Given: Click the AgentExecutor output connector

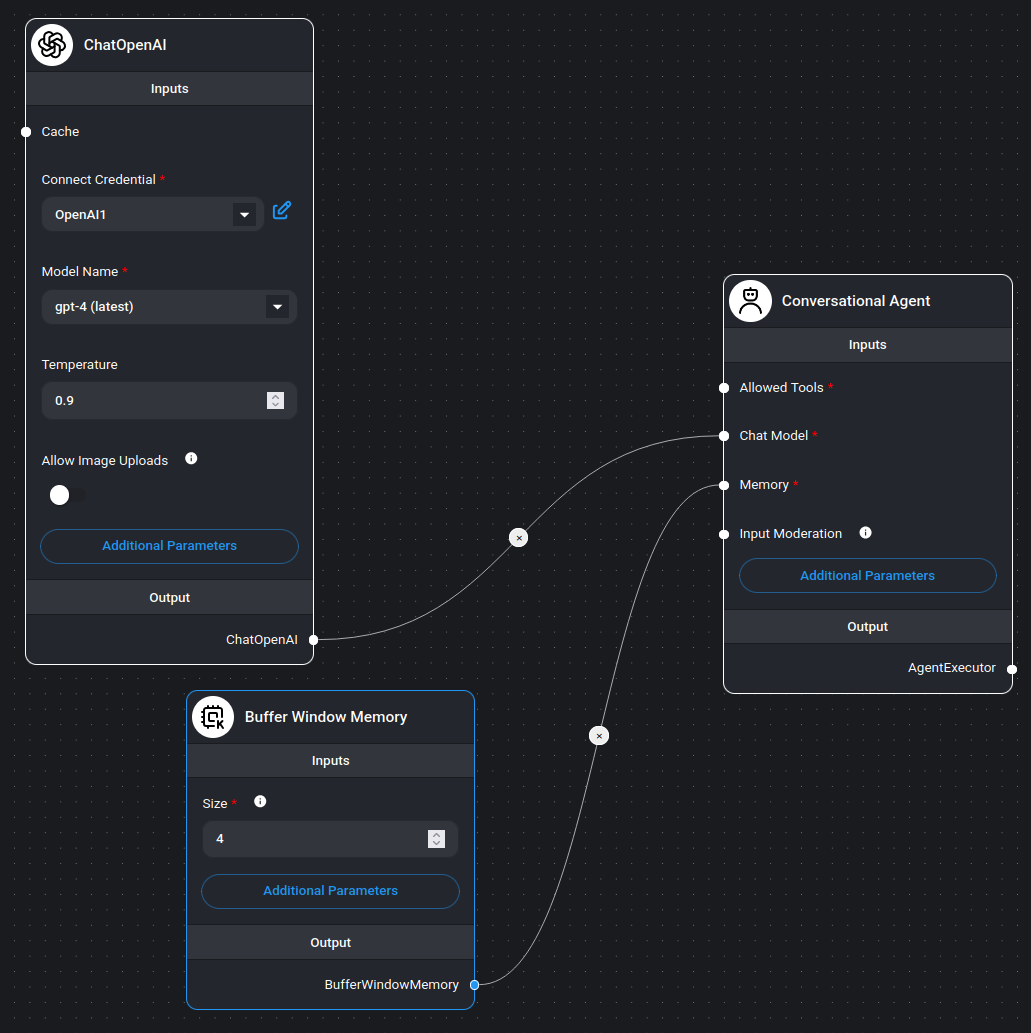Looking at the screenshot, I should (x=1012, y=669).
